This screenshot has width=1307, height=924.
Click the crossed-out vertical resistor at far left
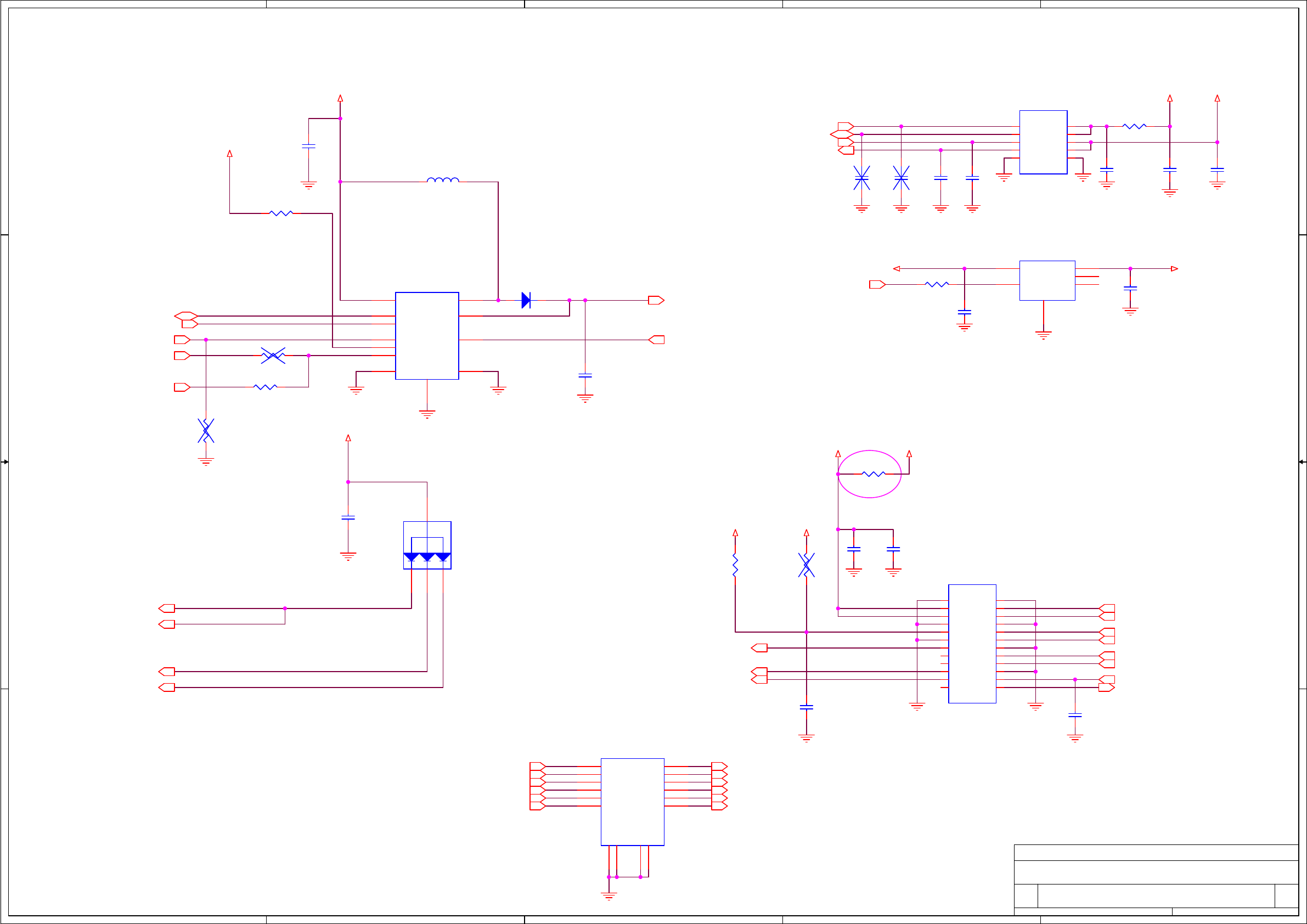coord(206,430)
